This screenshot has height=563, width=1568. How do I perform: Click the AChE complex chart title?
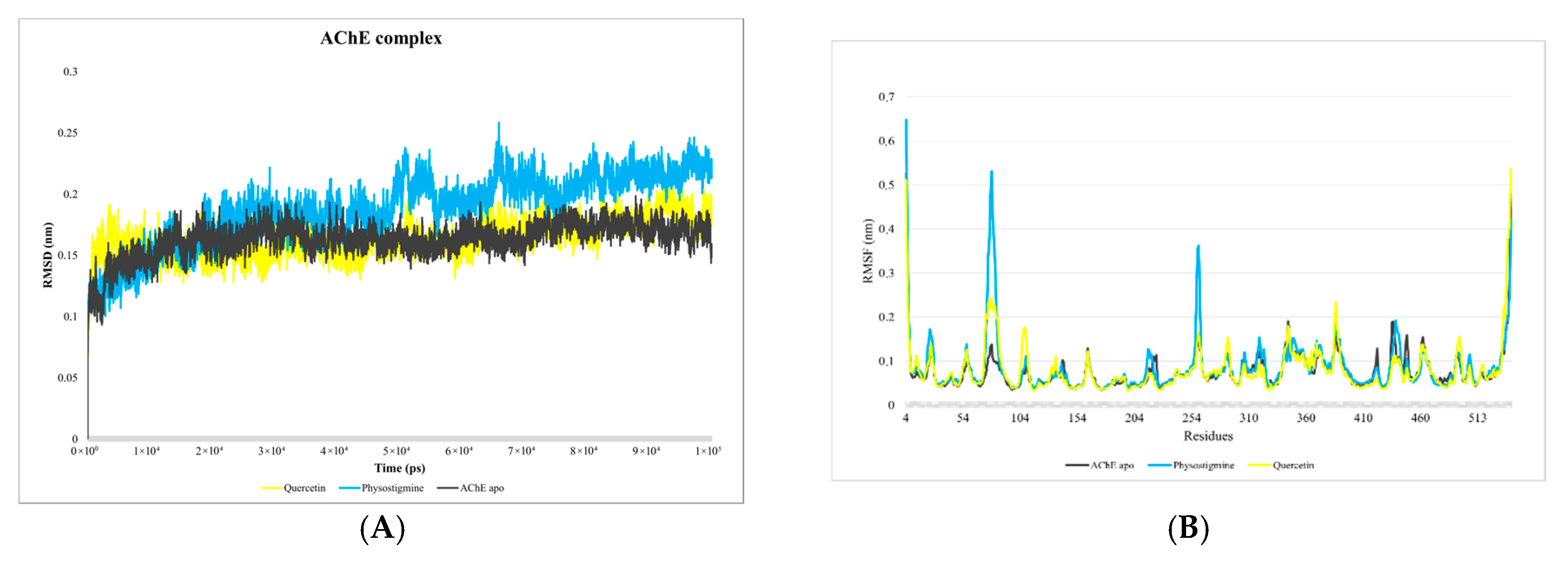coord(381,38)
